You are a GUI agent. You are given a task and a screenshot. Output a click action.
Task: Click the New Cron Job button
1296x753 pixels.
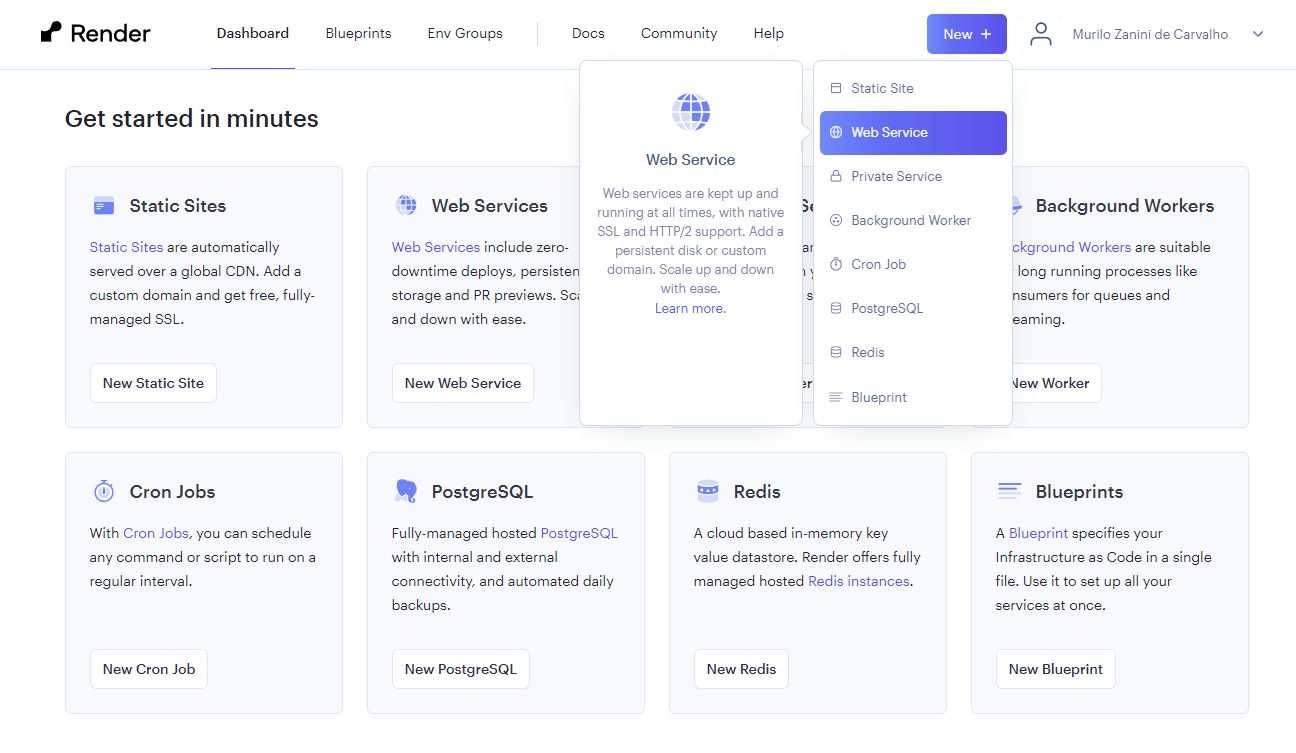coord(149,669)
